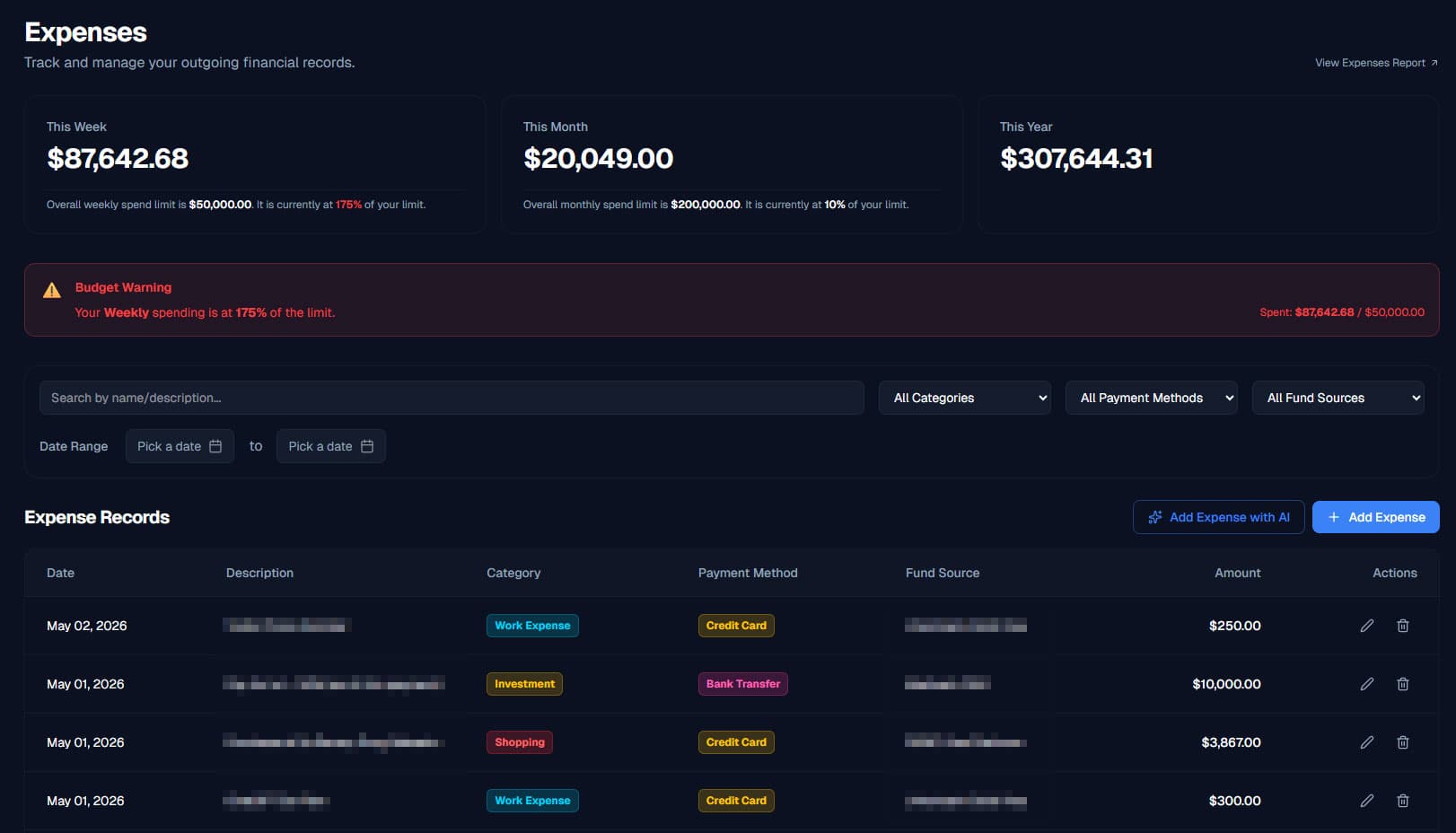1456x833 pixels.
Task: Delete the May 02, 2026 $250.00 expense
Action: tap(1402, 626)
